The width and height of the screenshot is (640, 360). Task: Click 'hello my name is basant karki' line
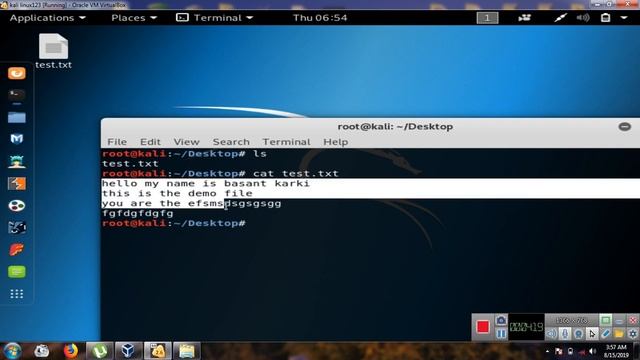pos(206,184)
